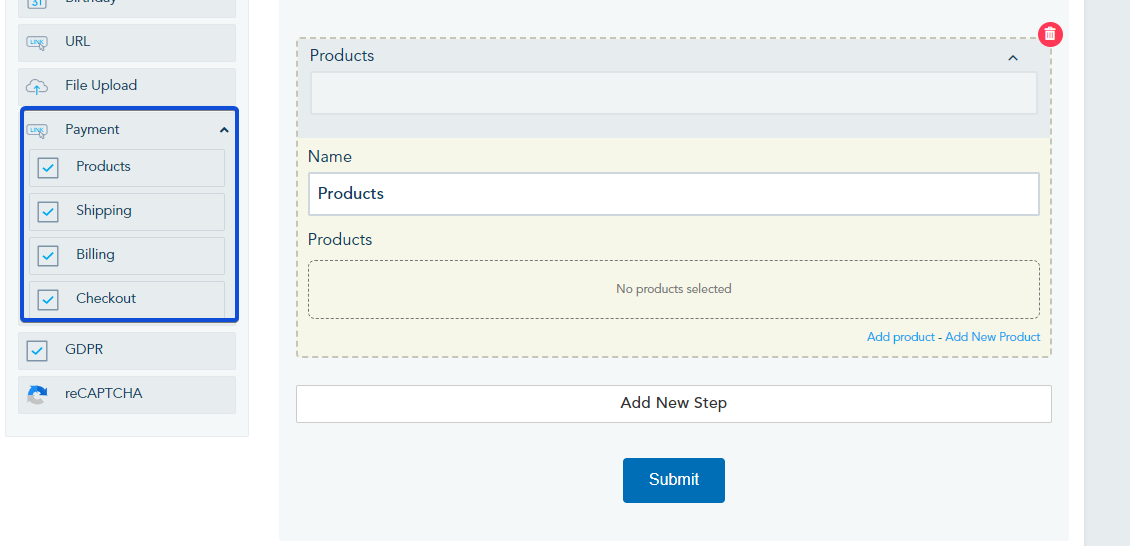
Task: Focus the Name input field
Action: click(x=673, y=194)
